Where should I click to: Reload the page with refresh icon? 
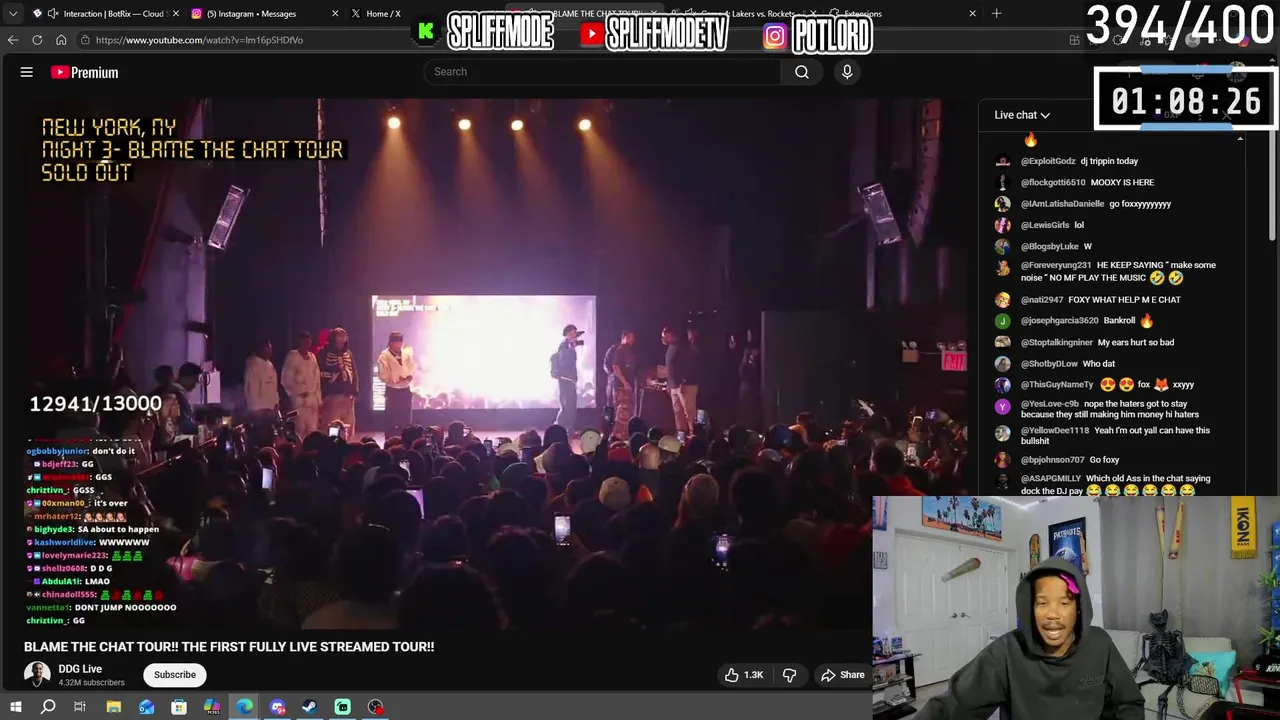tap(37, 40)
